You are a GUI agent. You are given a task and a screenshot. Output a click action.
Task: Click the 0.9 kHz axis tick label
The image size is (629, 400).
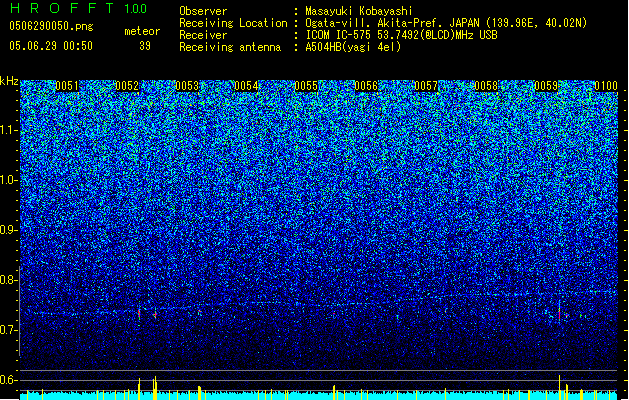click(x=9, y=230)
